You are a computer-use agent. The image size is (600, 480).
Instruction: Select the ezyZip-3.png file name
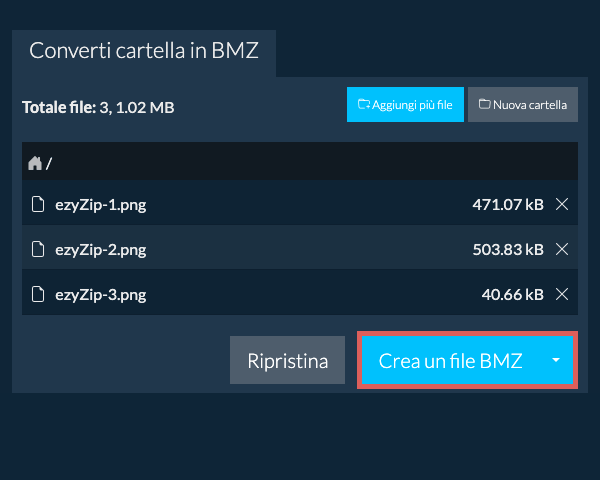[x=101, y=294]
